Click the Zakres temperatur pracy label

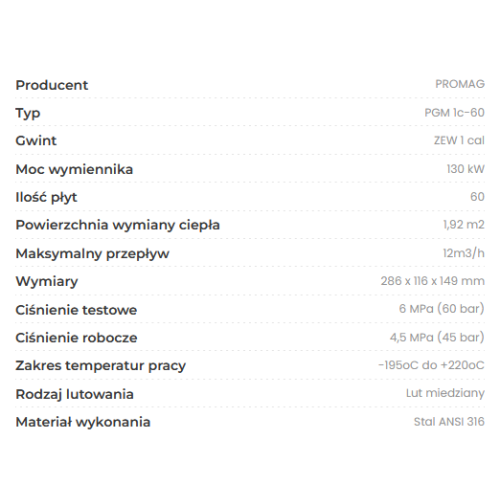click(101, 366)
